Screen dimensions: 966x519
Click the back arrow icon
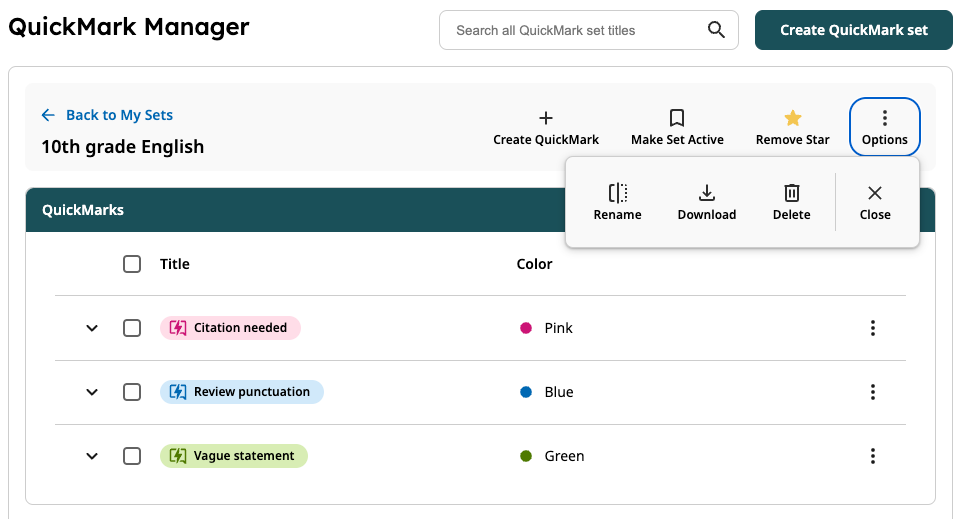(x=48, y=115)
